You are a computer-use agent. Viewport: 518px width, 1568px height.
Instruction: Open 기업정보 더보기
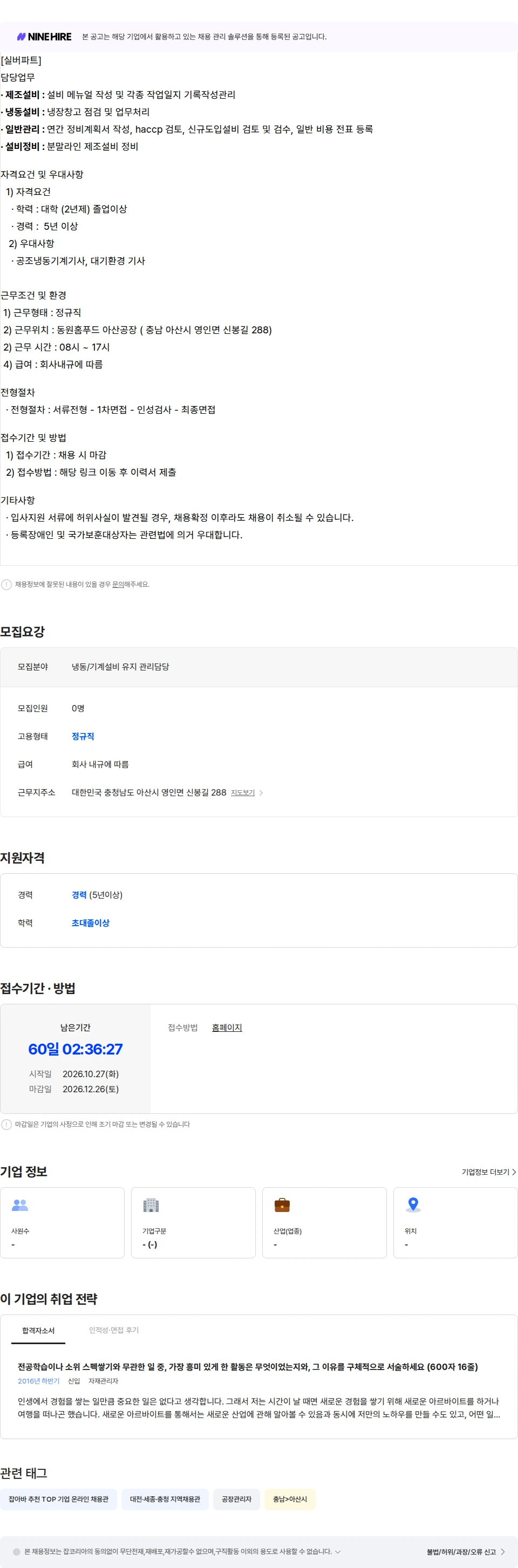(x=489, y=1172)
